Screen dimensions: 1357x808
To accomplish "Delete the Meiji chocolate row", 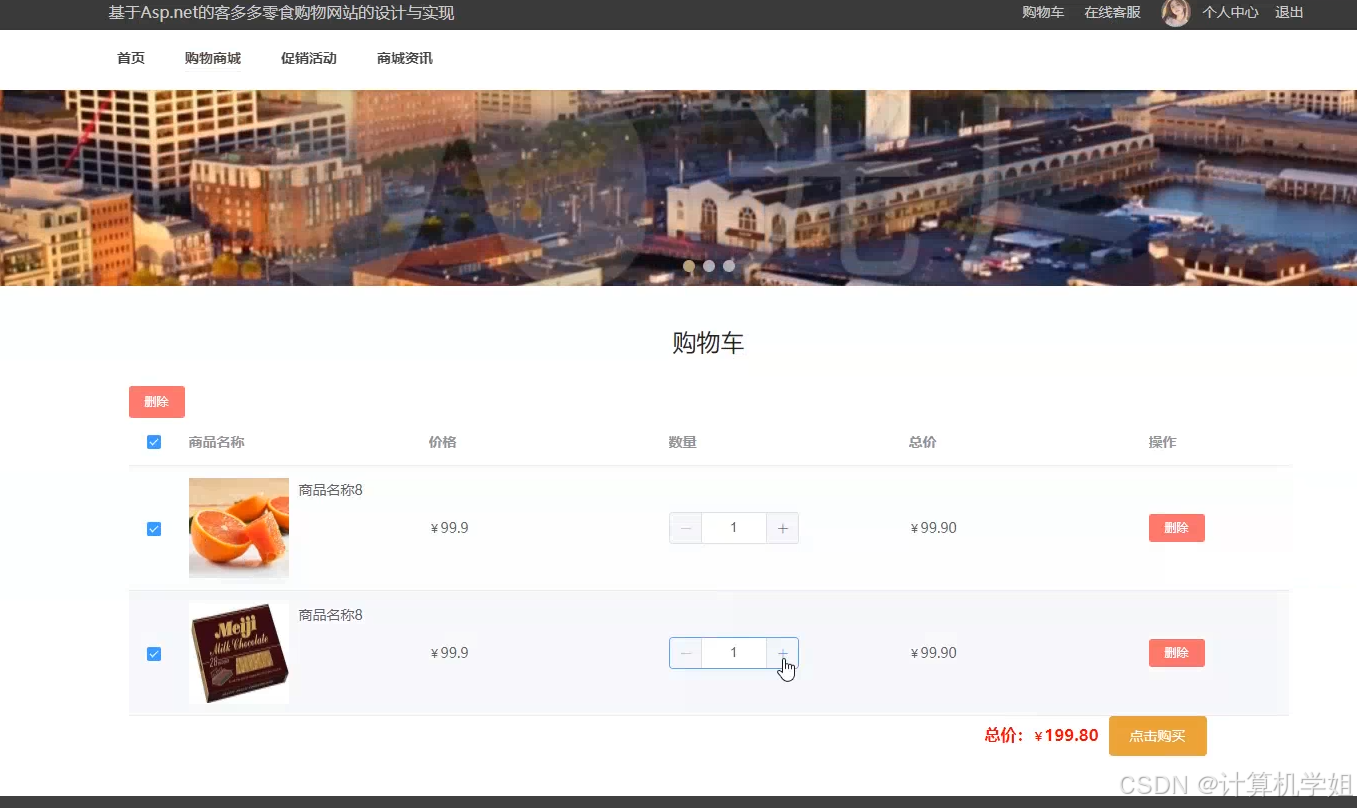I will coord(1176,653).
